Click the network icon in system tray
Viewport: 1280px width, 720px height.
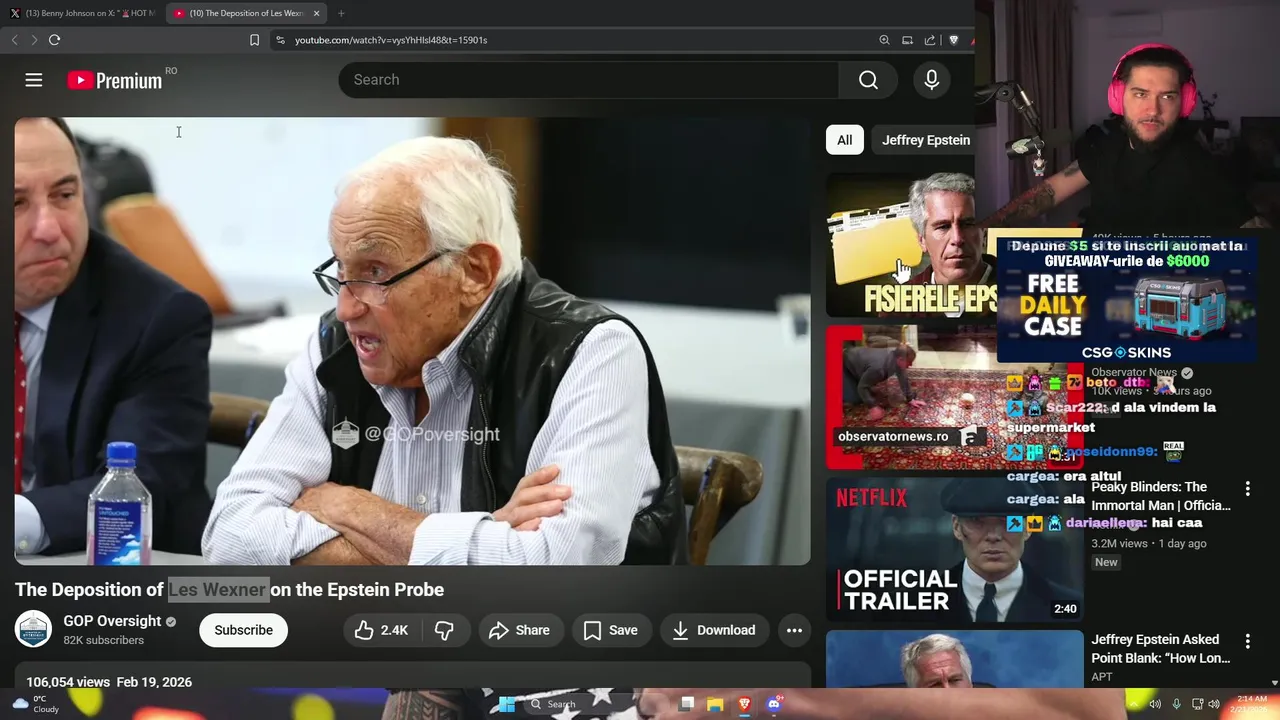coord(1197,704)
